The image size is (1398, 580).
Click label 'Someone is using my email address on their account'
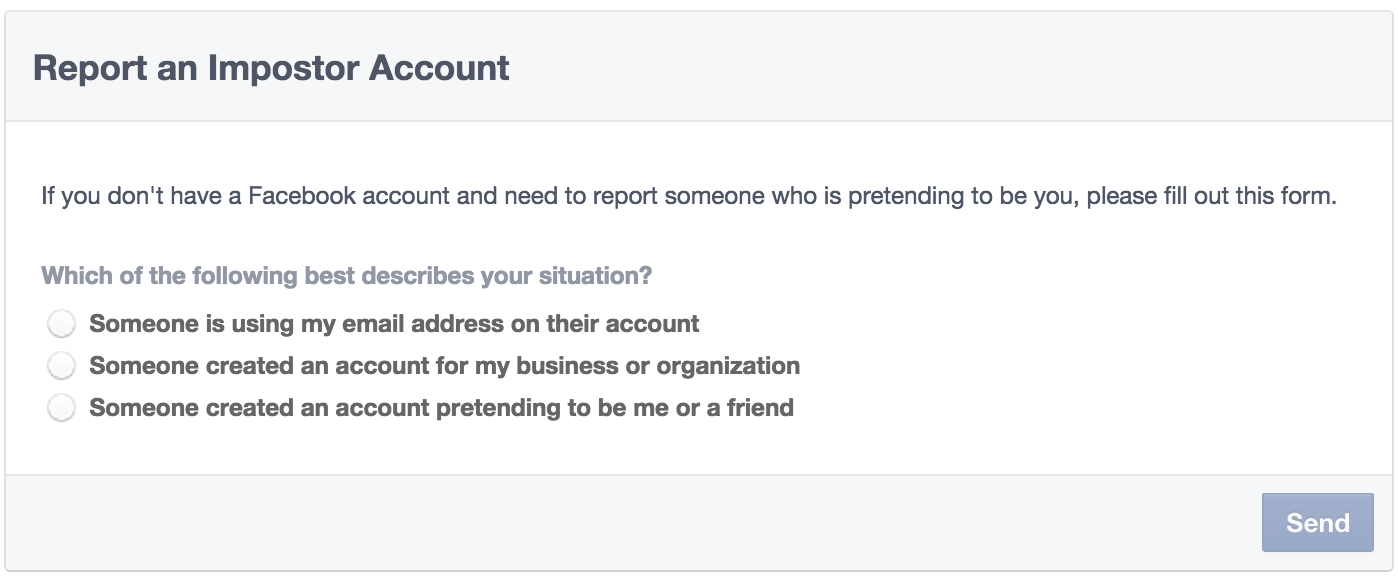(x=394, y=324)
